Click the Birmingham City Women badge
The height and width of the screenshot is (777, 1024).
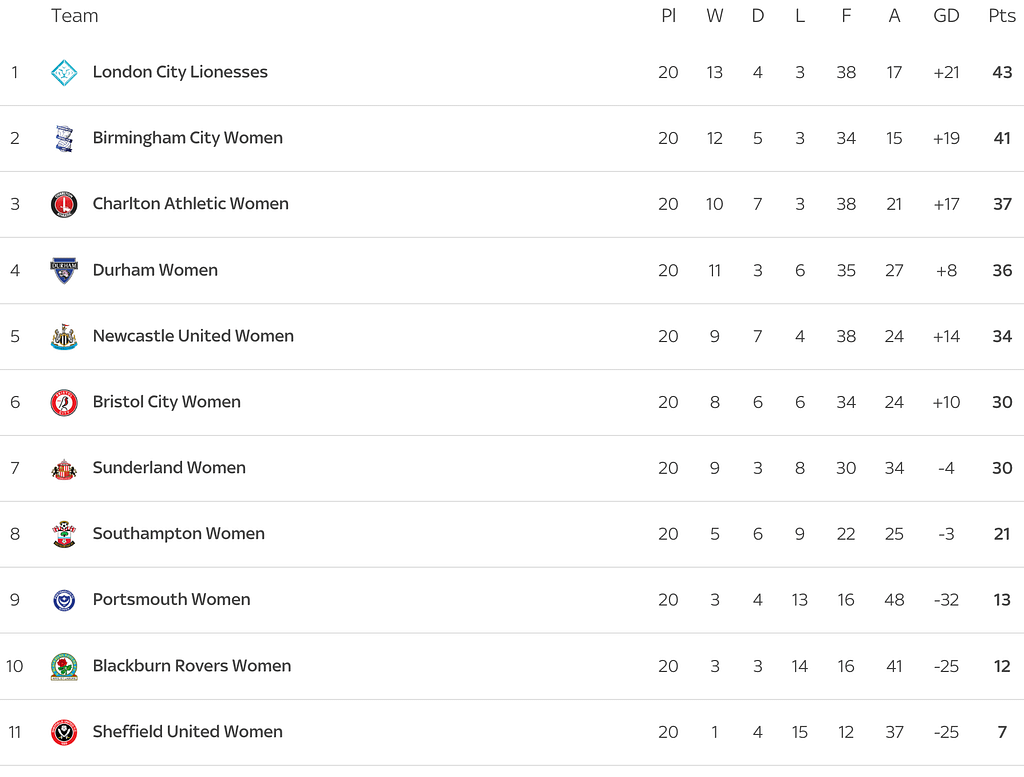point(64,138)
